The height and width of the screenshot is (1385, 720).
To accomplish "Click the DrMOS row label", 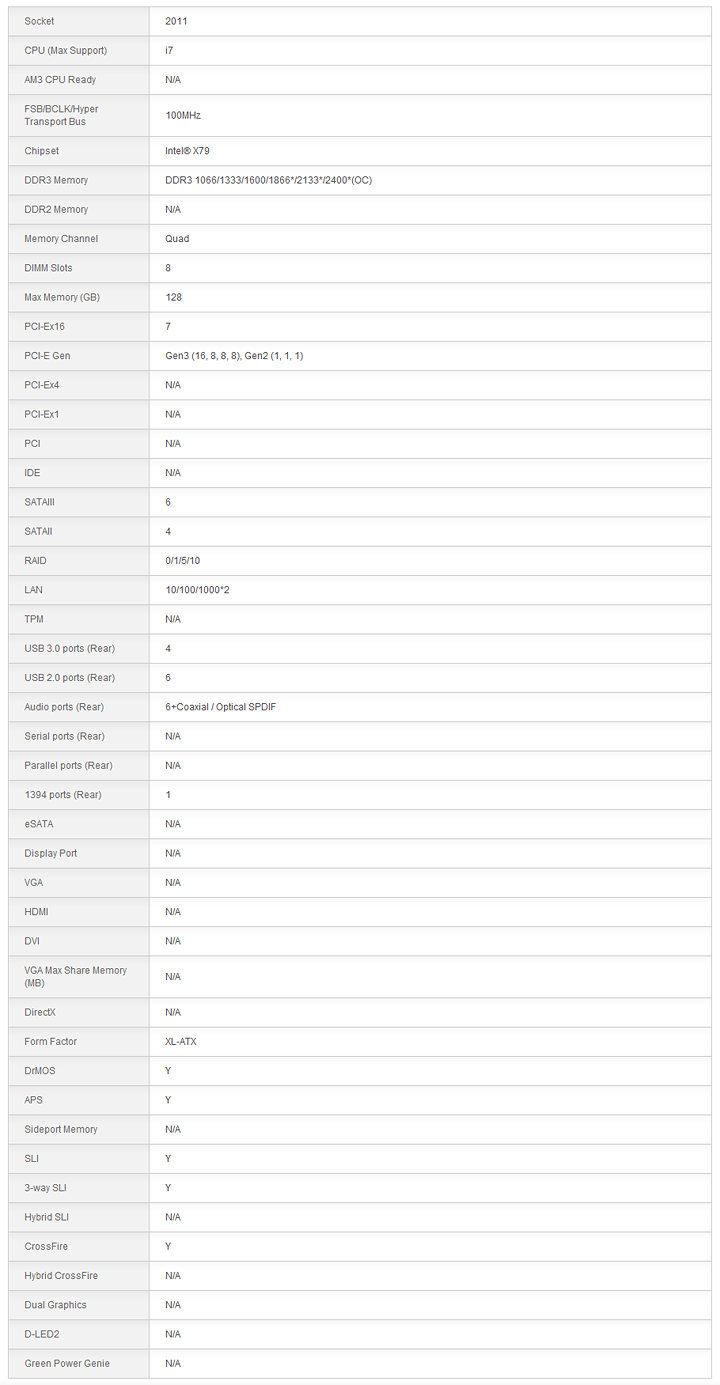I will (41, 1071).
